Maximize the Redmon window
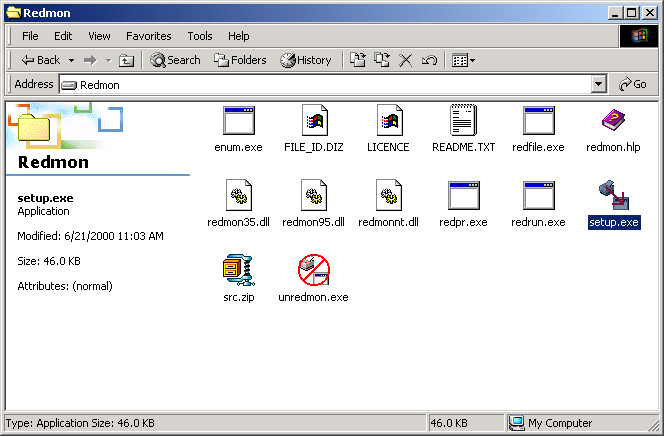The height and width of the screenshot is (436, 664). pos(631,13)
